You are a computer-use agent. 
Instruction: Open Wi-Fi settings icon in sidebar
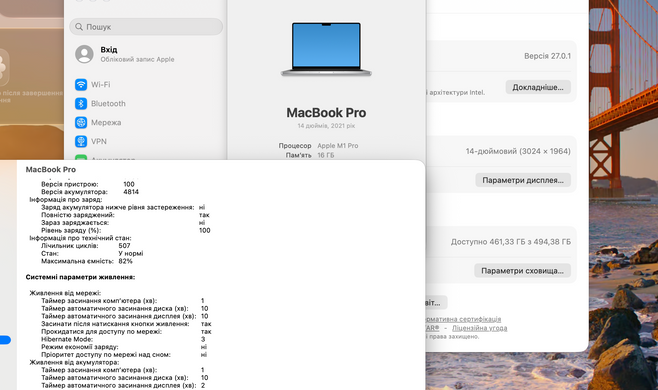point(81,84)
